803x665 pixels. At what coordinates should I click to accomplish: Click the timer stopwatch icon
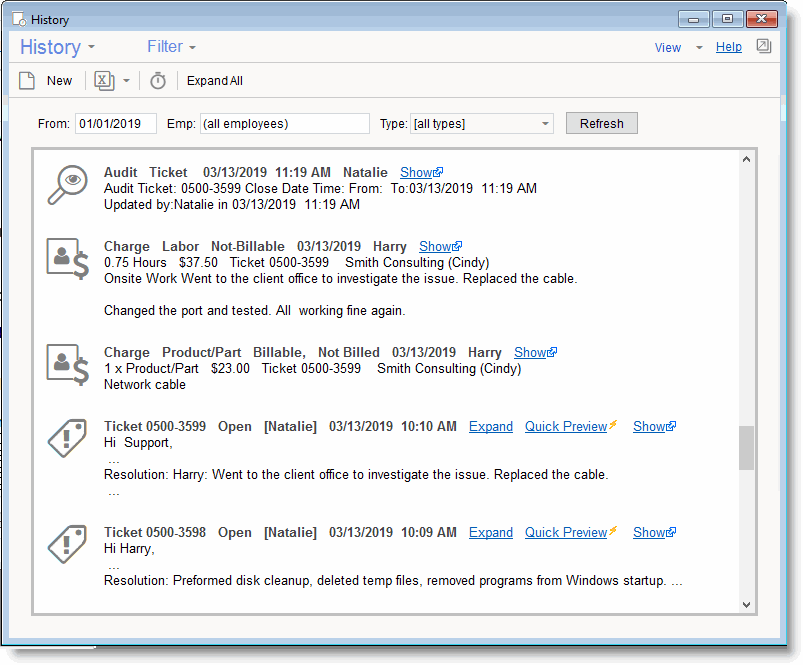click(158, 81)
